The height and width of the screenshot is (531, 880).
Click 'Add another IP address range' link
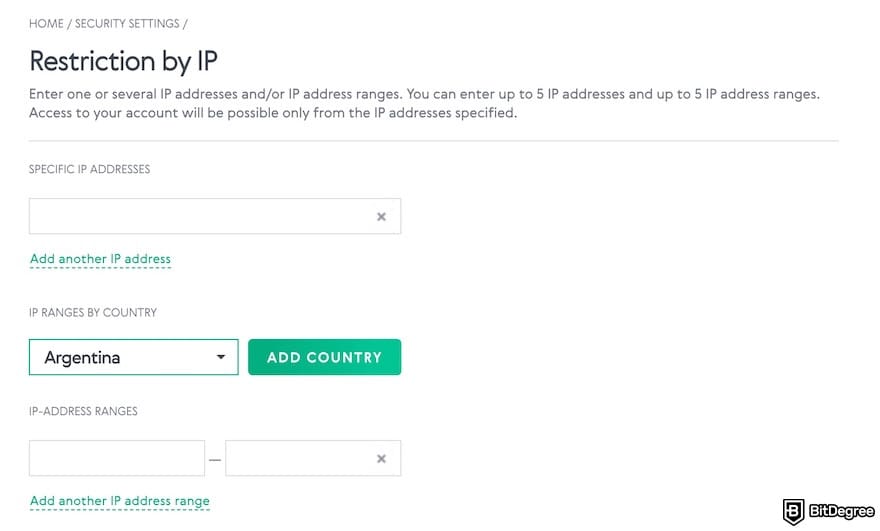pyautogui.click(x=120, y=501)
